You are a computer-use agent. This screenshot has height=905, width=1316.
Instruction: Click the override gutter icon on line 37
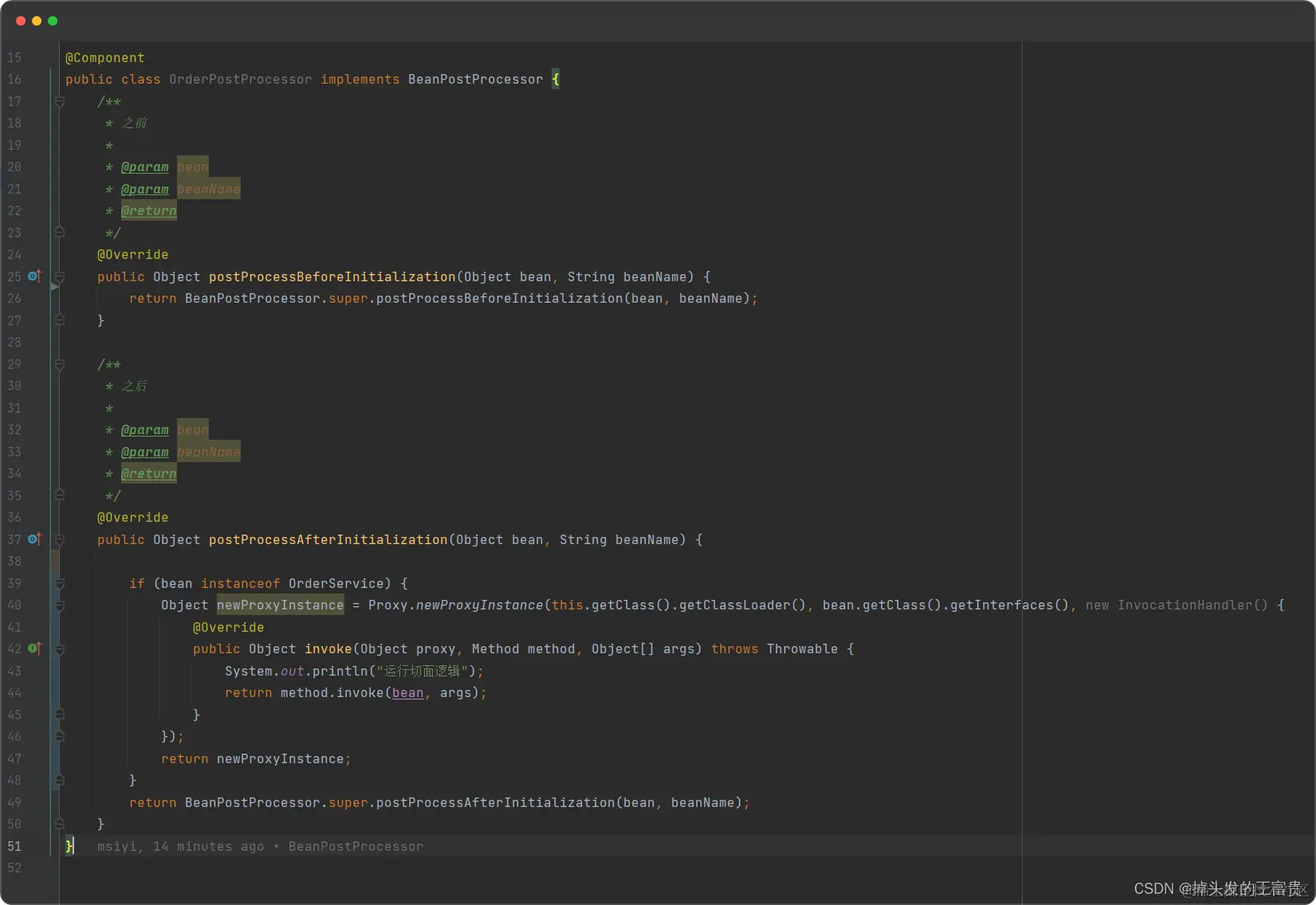point(34,539)
